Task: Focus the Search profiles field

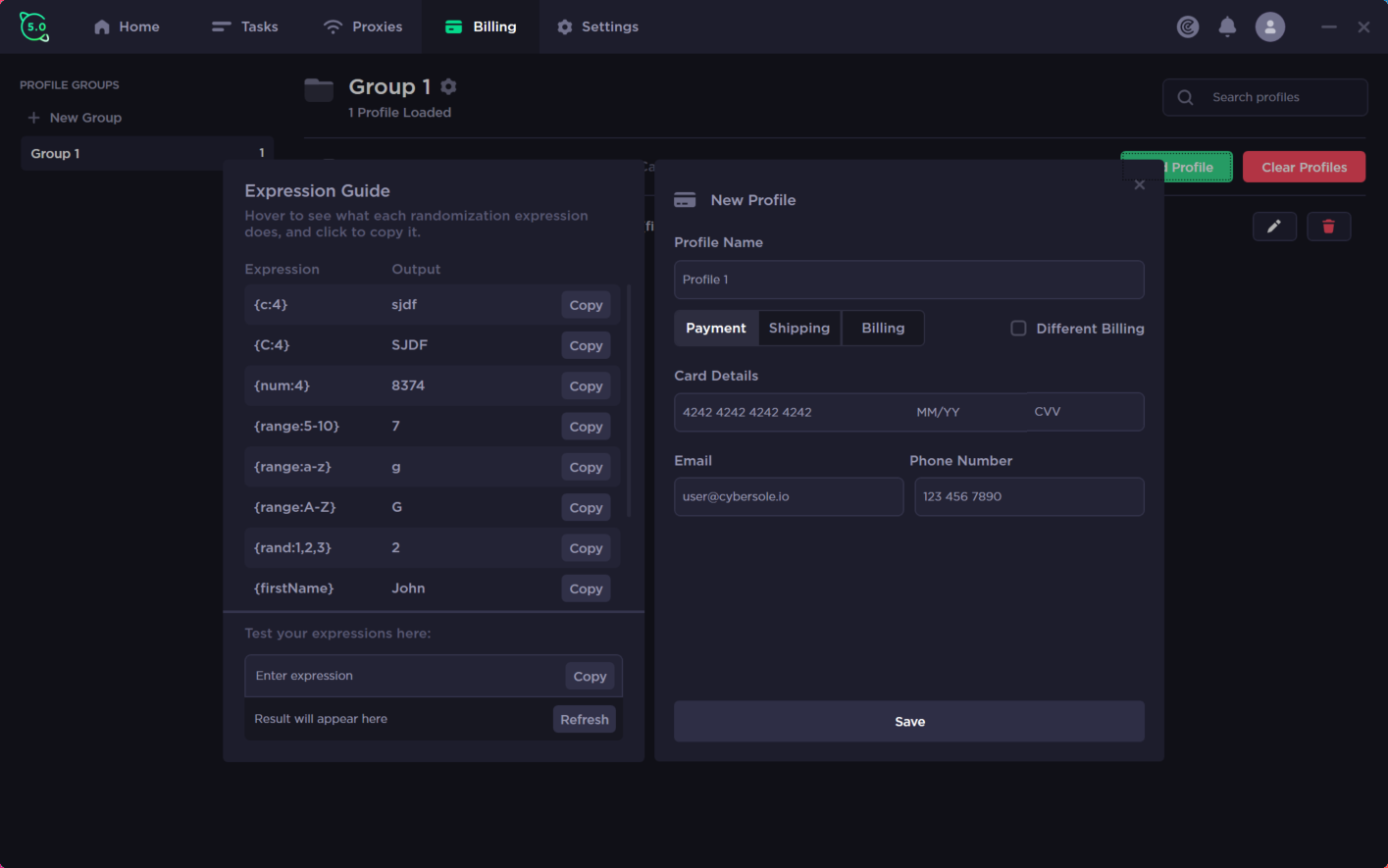Action: (1265, 97)
